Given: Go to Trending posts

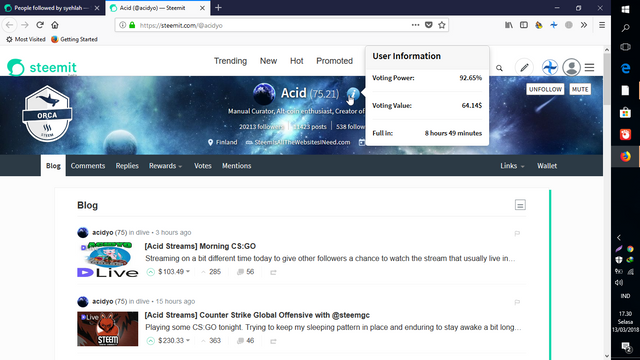Looking at the screenshot, I should click(x=230, y=61).
